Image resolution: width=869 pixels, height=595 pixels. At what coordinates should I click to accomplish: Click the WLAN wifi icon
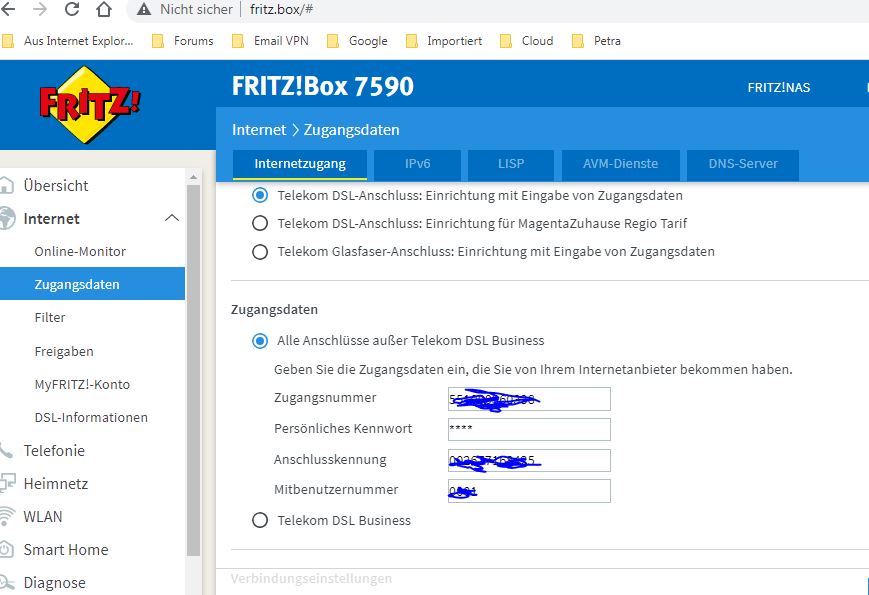[x=7, y=516]
